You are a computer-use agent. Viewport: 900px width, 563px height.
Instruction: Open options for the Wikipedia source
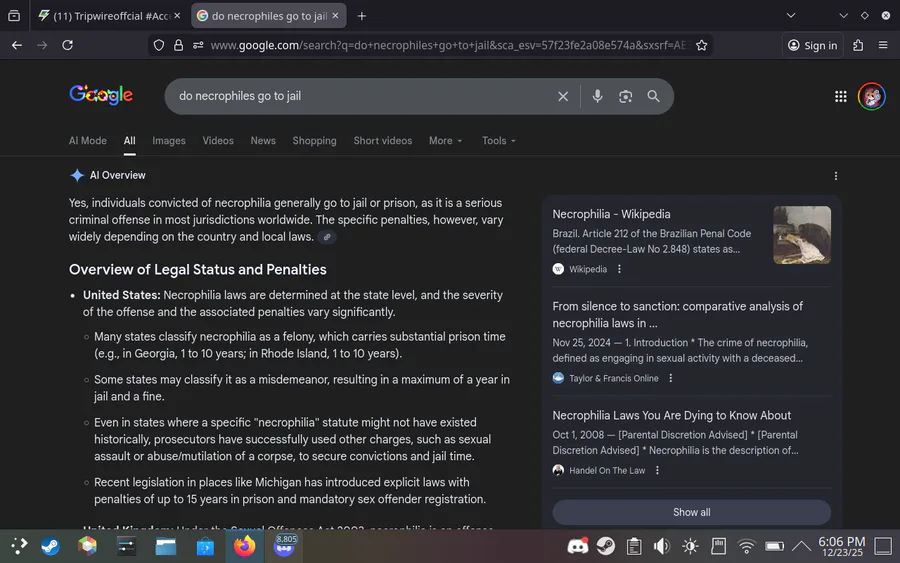pyautogui.click(x=619, y=269)
